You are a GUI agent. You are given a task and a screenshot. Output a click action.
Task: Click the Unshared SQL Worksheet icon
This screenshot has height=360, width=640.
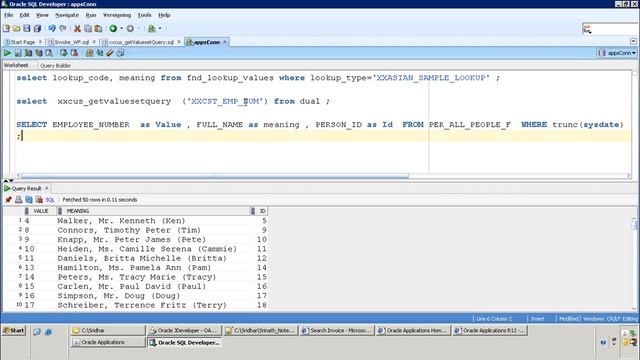pos(89,53)
